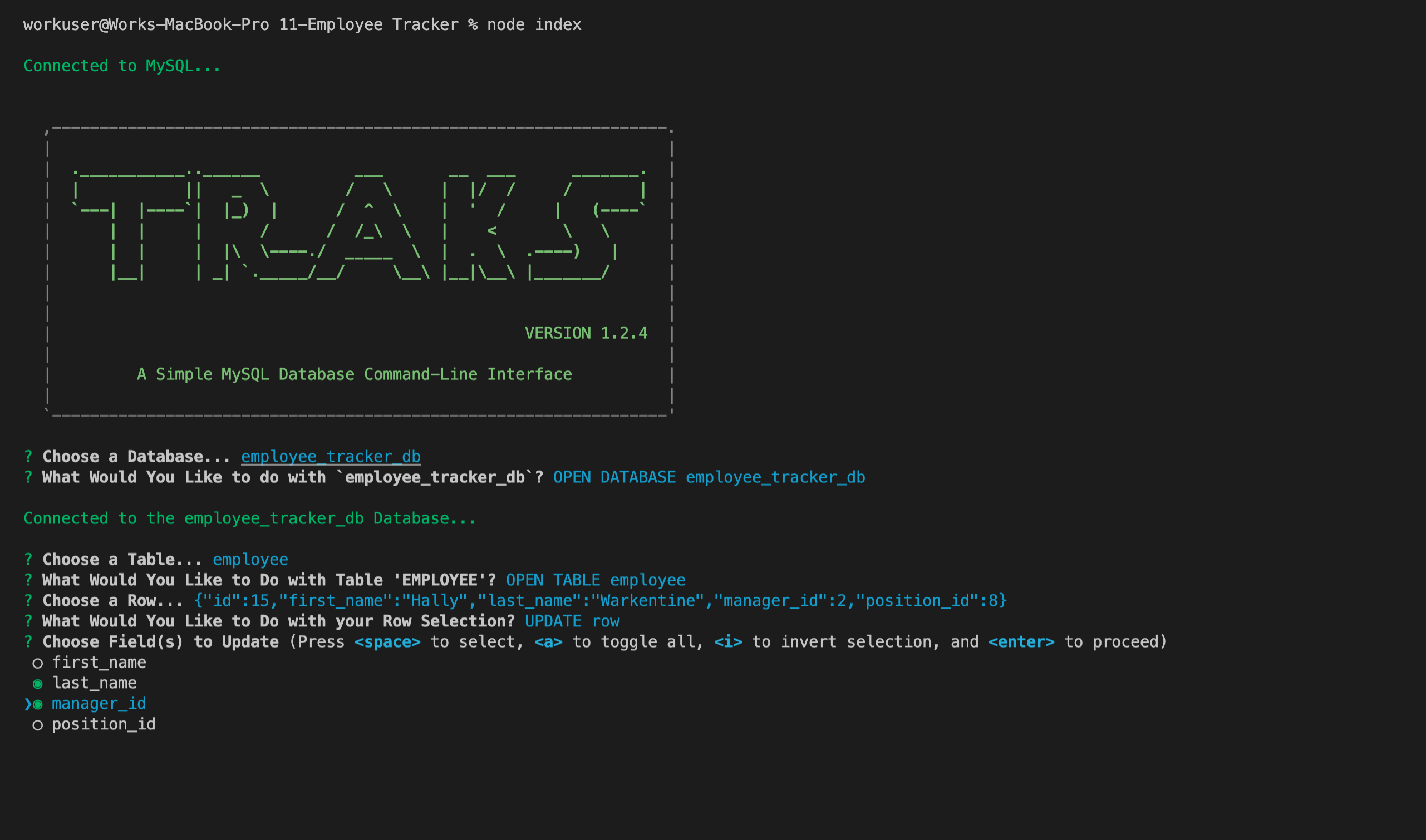Click the blue cursor arrow beside manager_id
The width and height of the screenshot is (1426, 840).
tap(28, 704)
